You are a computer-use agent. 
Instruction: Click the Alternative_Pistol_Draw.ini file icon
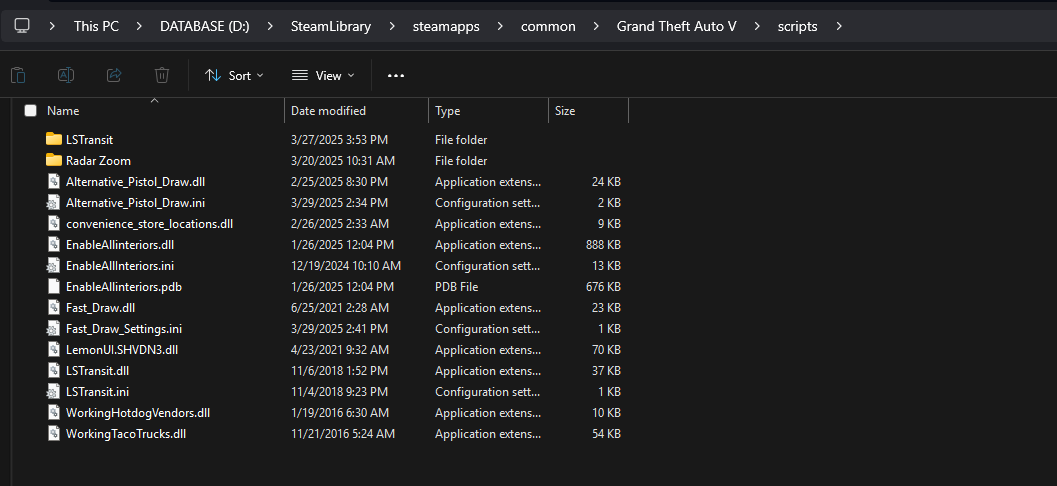54,202
